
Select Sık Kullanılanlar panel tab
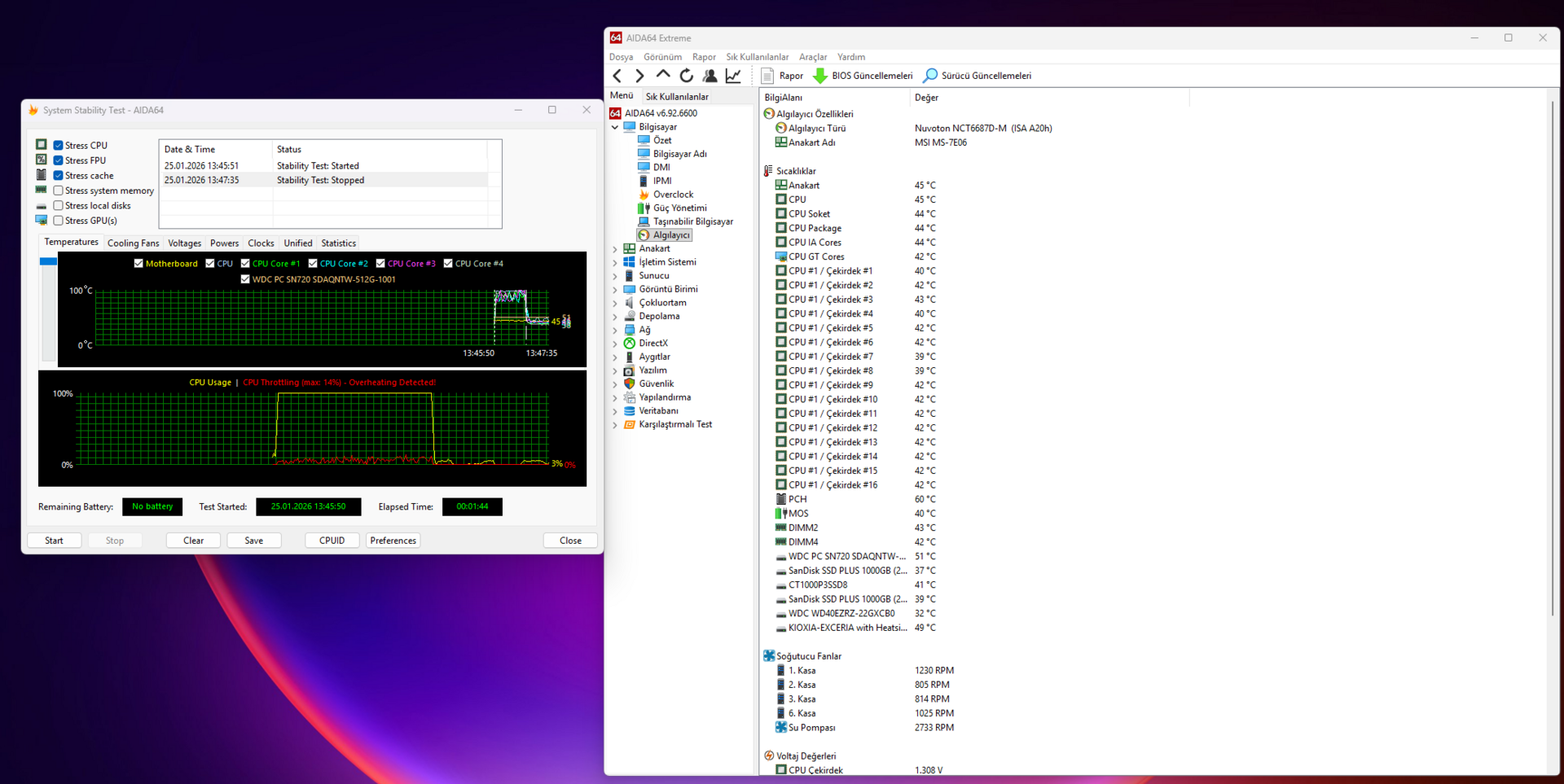coord(677,96)
